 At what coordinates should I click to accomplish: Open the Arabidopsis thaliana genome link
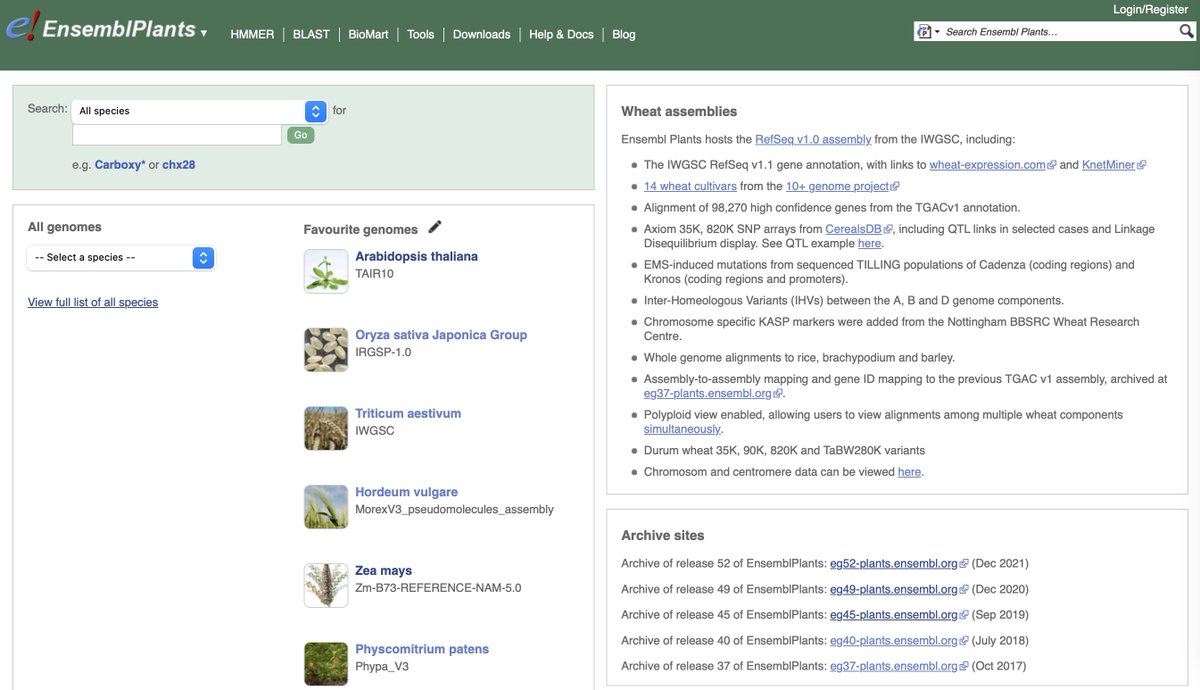tap(416, 257)
